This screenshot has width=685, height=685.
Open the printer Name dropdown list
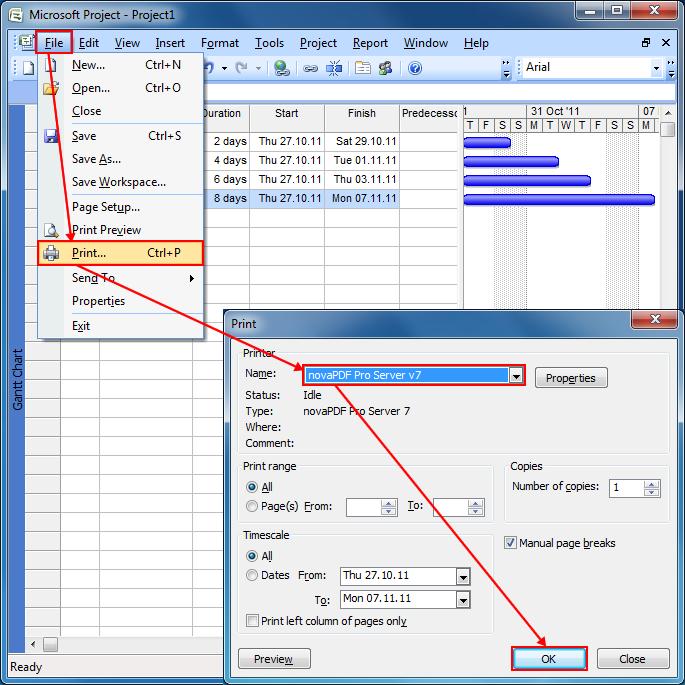click(x=516, y=376)
